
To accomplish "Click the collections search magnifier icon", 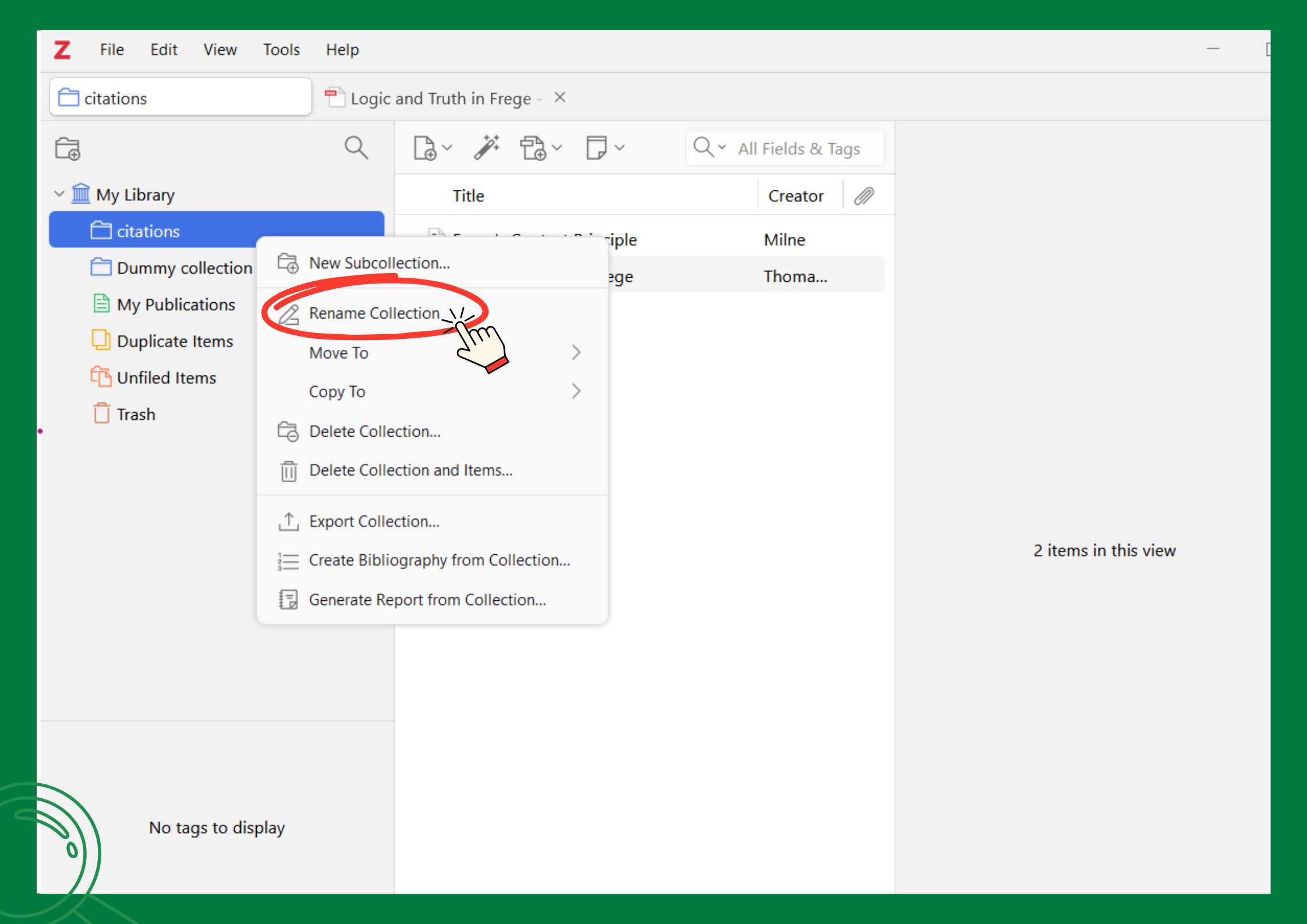I will coord(356,148).
